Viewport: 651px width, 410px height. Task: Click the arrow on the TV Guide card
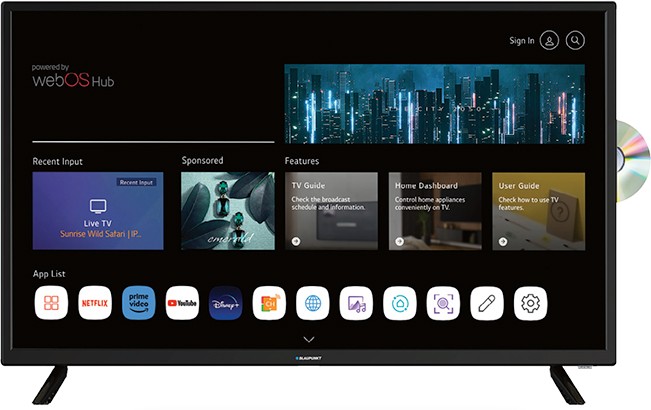click(x=296, y=241)
